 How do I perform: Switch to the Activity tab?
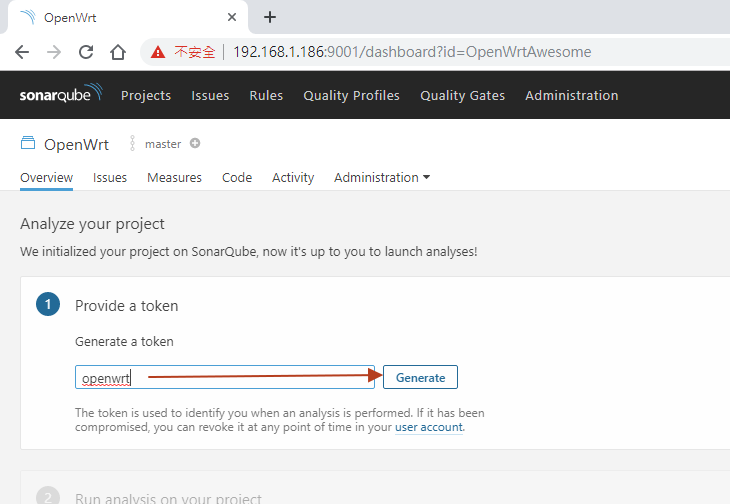(x=293, y=178)
